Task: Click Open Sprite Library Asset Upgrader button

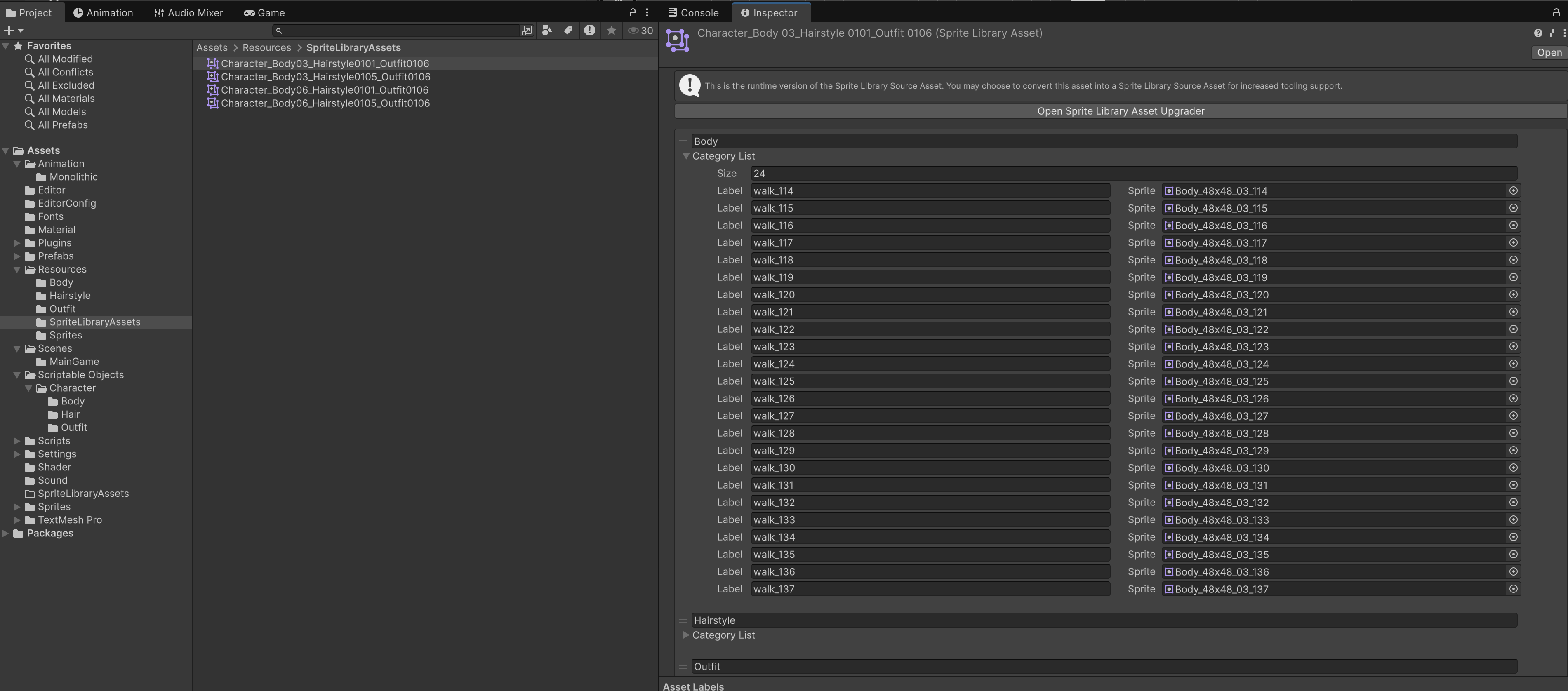Action: coord(1120,111)
